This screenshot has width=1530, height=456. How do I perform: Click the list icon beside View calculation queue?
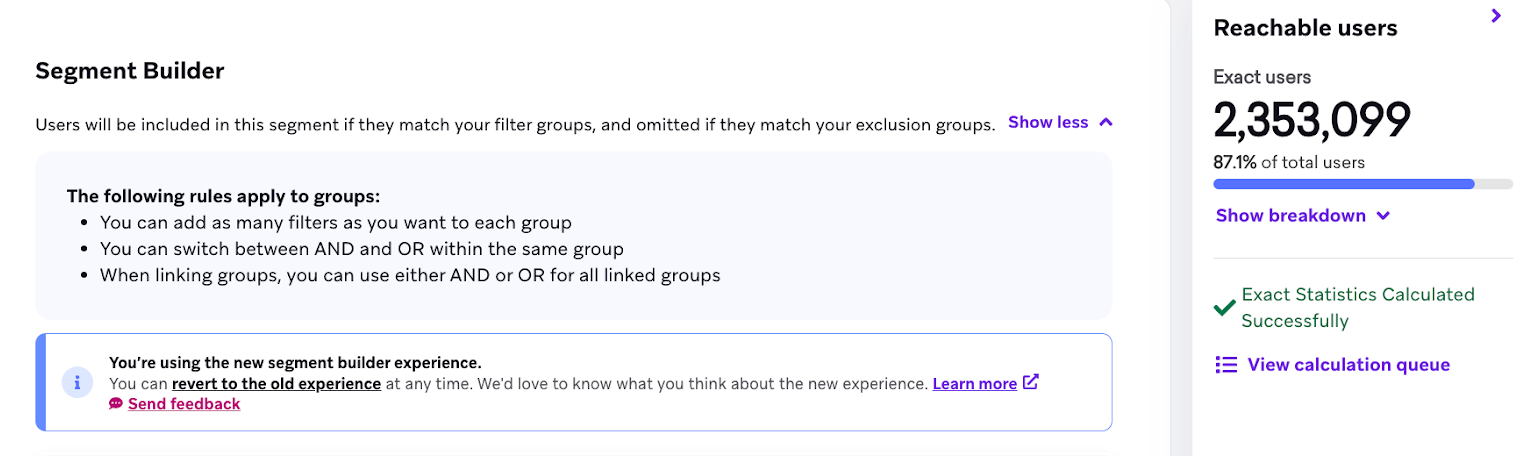(1226, 365)
